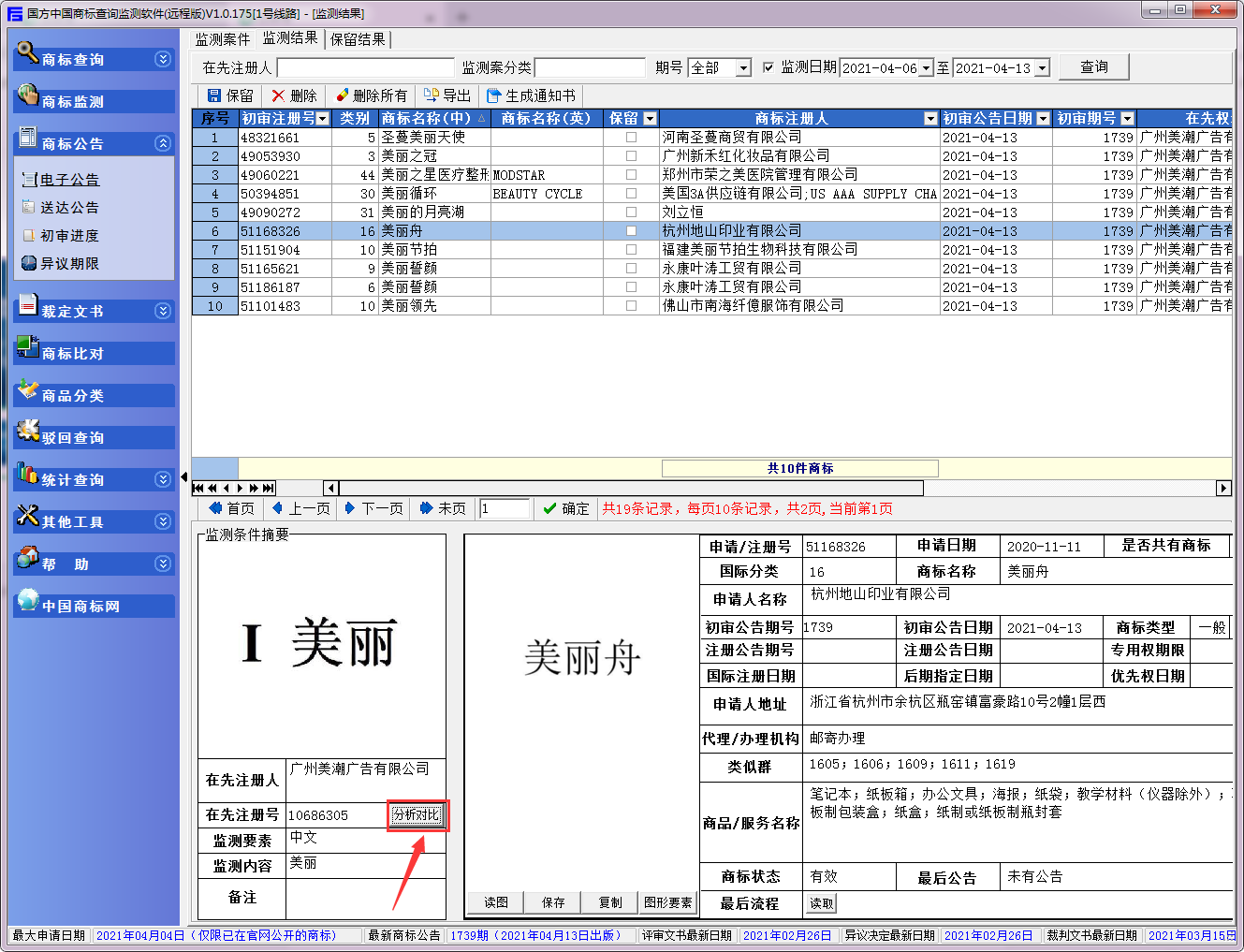Click the 在先注册人 input field
This screenshot has width=1244, height=952.
(365, 68)
